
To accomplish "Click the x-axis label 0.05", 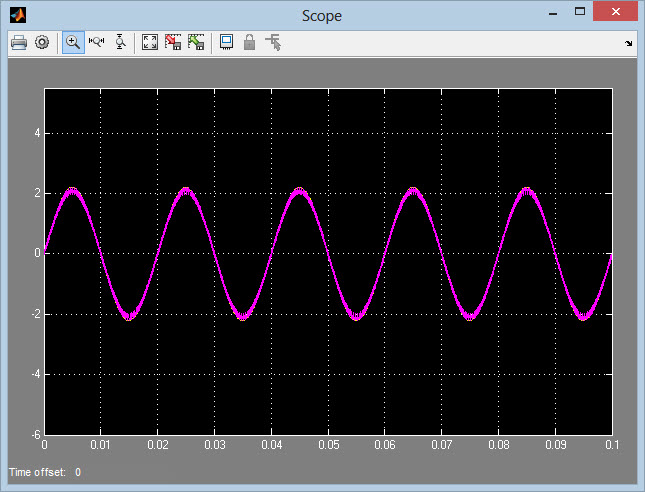I will coord(328,445).
